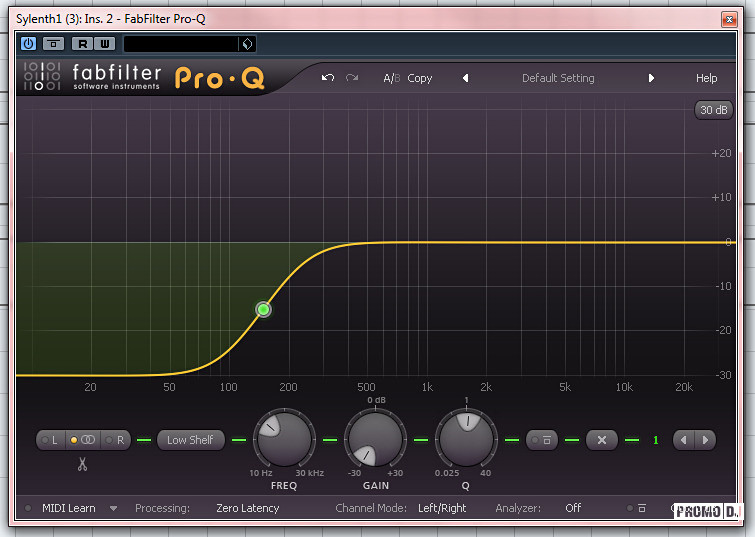The image size is (755, 537).
Task: Open the 30 dB display range selector
Action: [x=714, y=110]
